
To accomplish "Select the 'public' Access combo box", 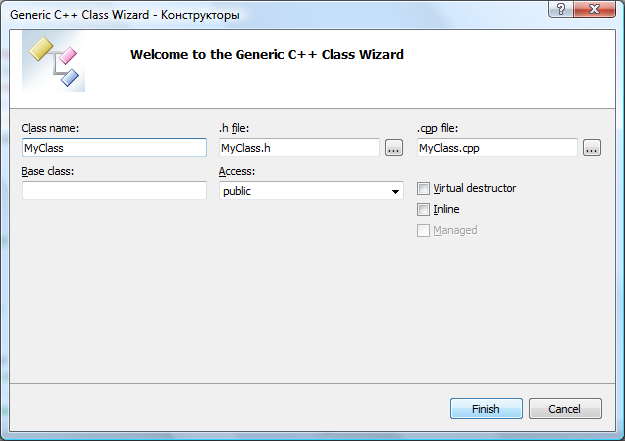I will (x=311, y=191).
